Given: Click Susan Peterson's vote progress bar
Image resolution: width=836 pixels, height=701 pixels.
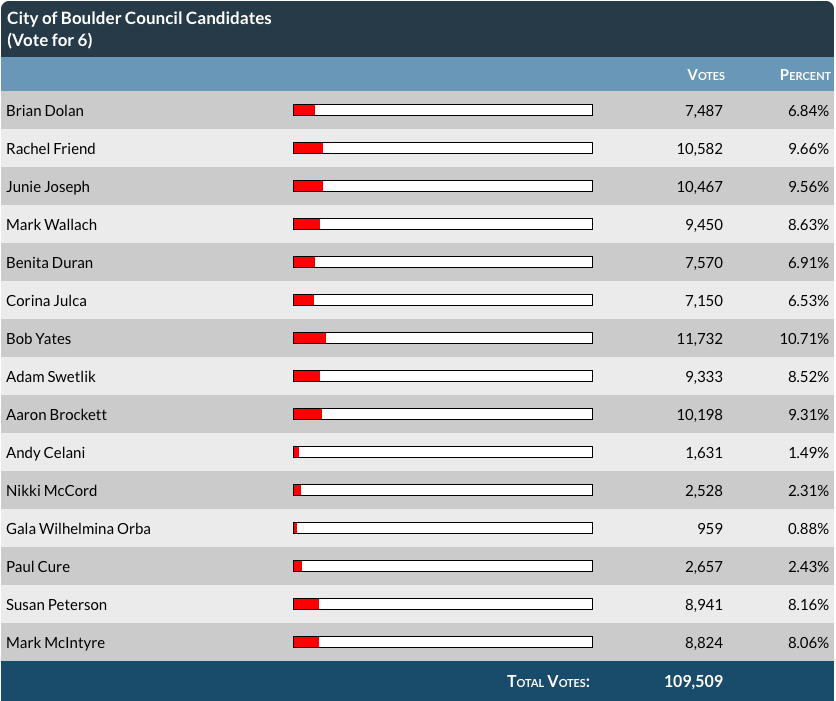Looking at the screenshot, I should point(442,604).
